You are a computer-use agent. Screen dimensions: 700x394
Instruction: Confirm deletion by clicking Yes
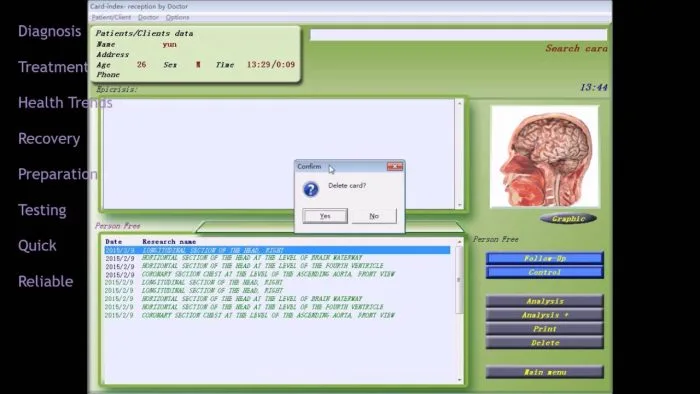tap(325, 216)
